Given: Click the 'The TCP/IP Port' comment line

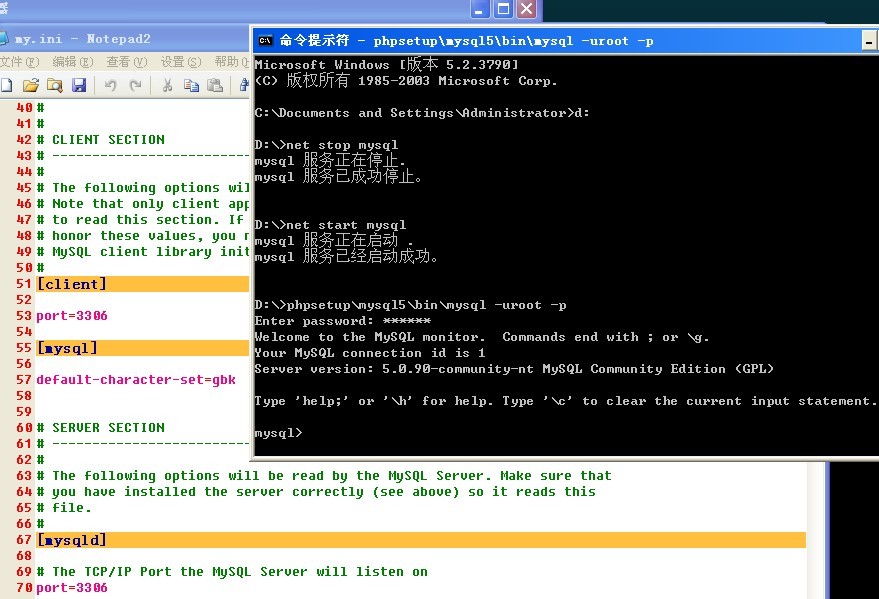Looking at the screenshot, I should (x=232, y=572).
